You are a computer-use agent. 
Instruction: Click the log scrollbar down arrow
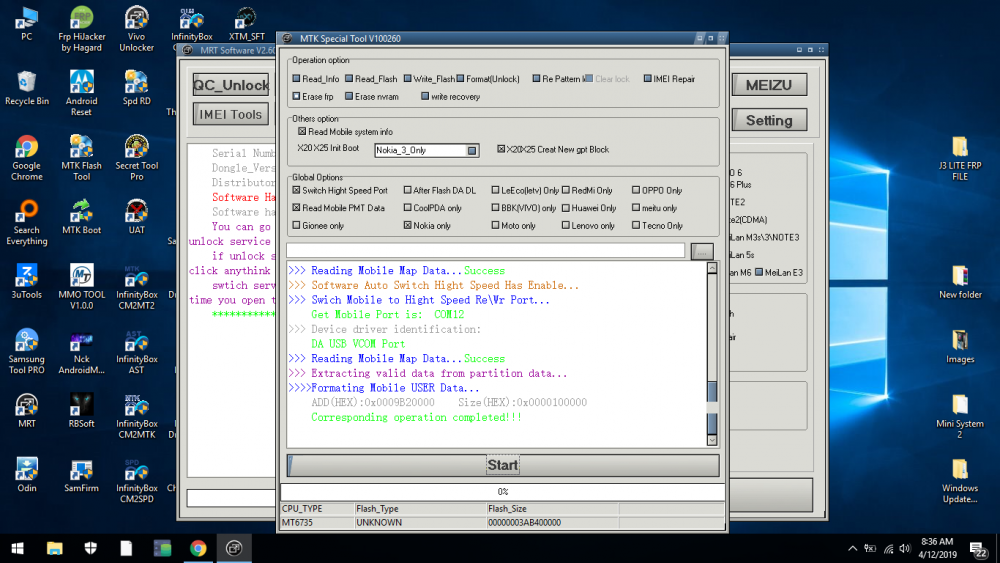pos(712,440)
